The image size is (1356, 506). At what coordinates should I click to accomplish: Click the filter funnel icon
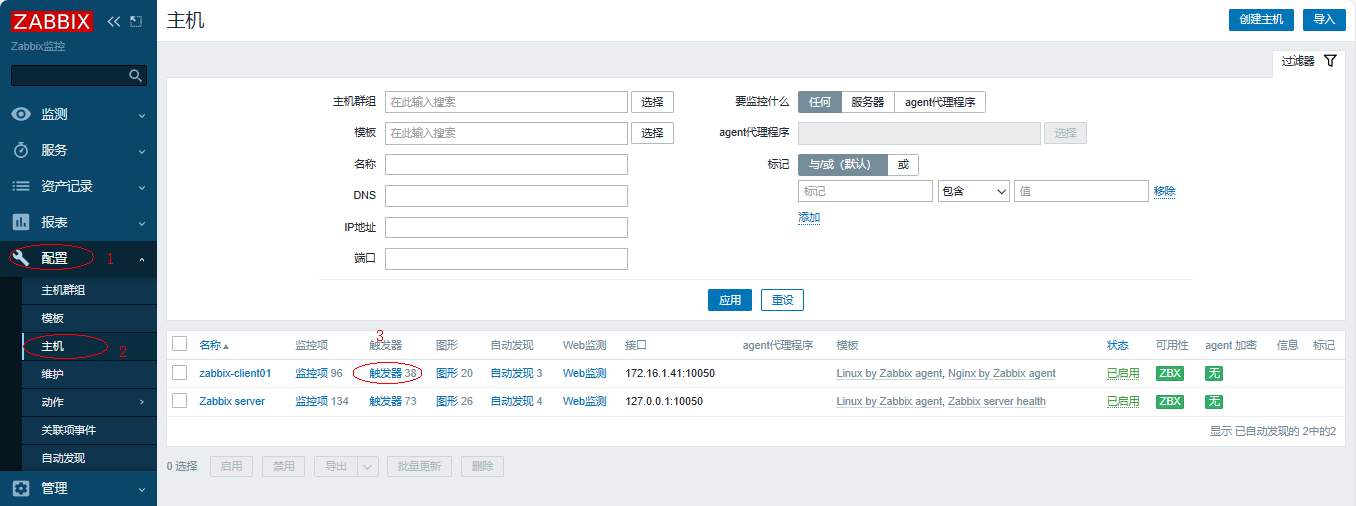1330,61
